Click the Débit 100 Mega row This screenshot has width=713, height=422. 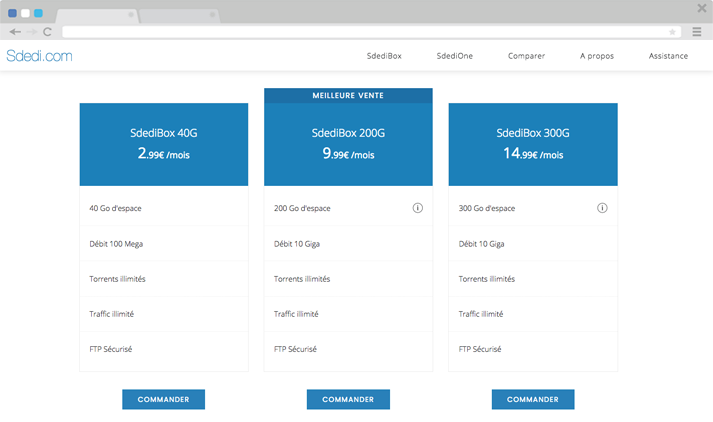point(164,243)
